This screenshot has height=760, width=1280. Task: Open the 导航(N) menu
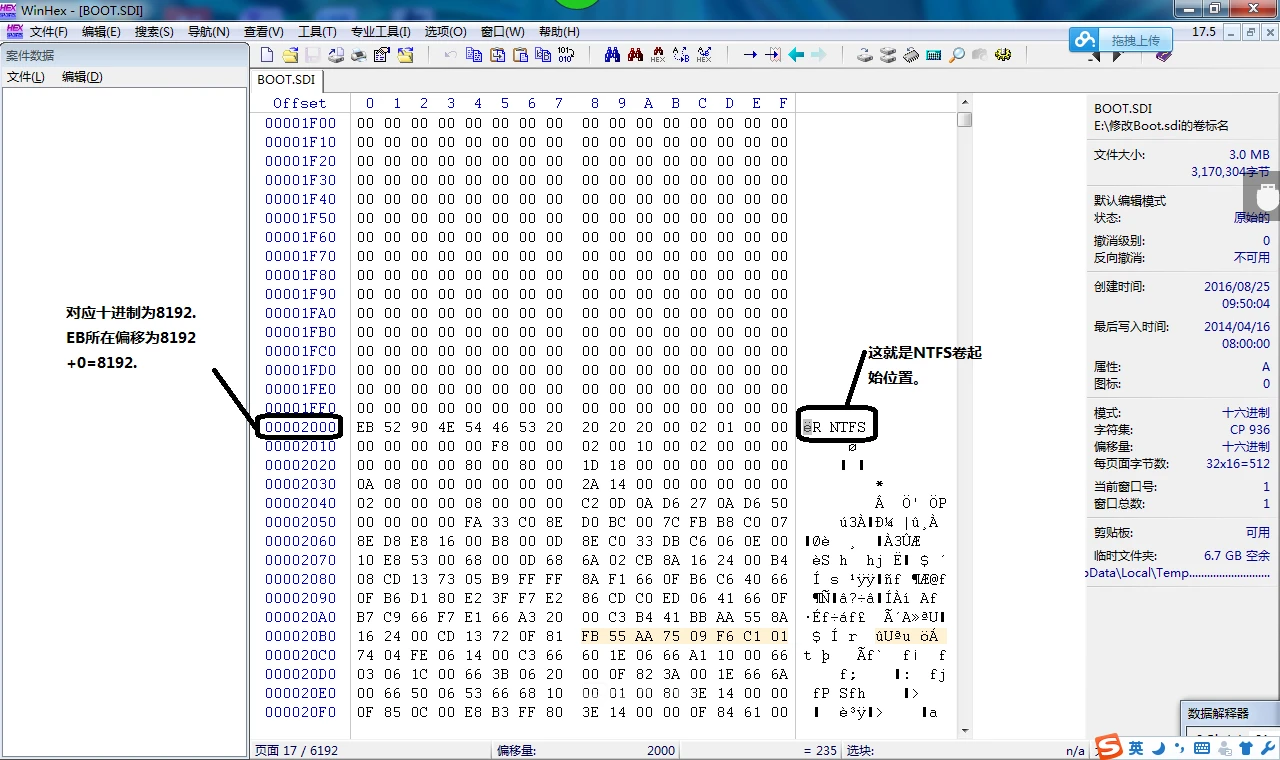(208, 32)
